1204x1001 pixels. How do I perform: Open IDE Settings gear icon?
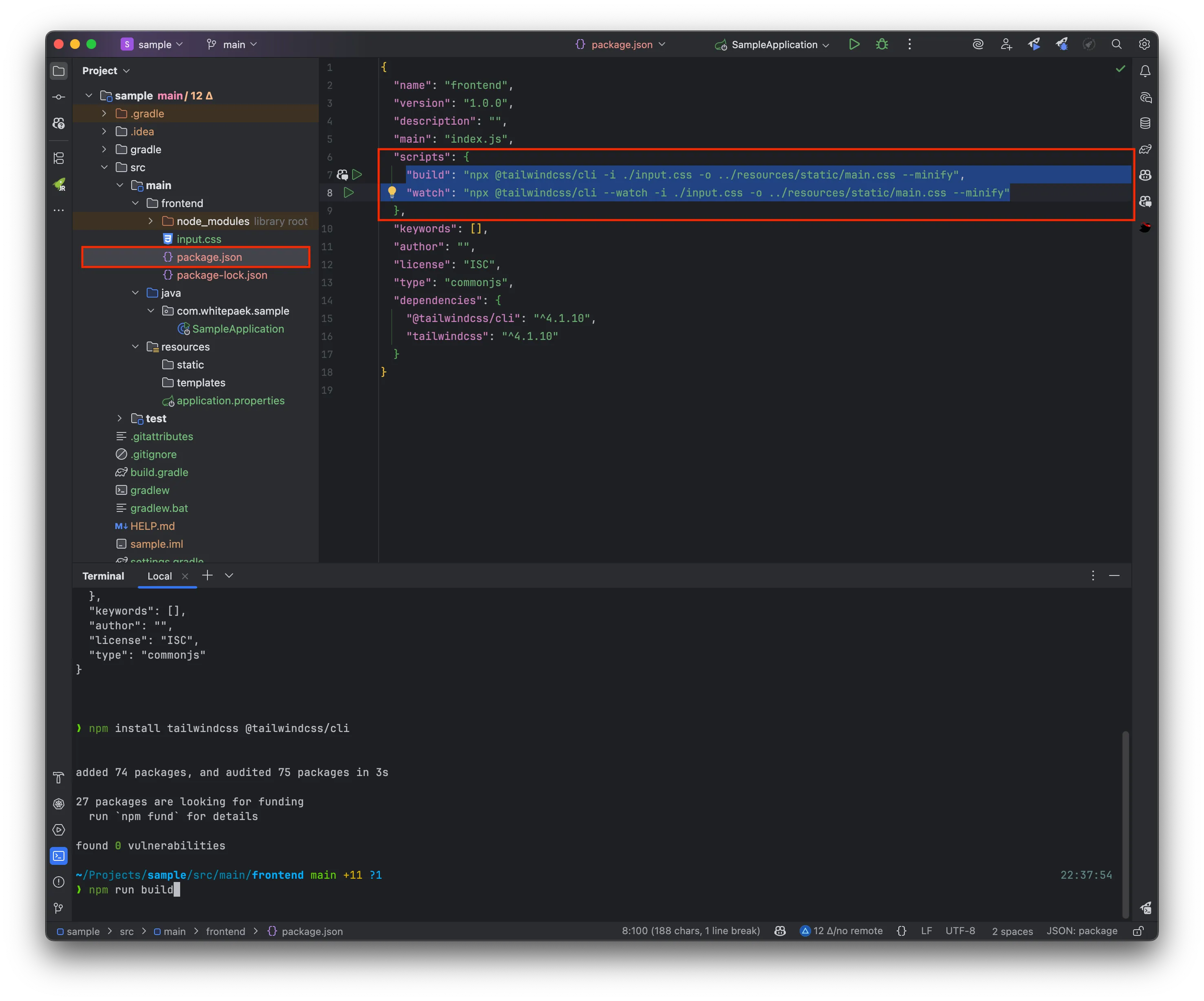click(x=1144, y=44)
